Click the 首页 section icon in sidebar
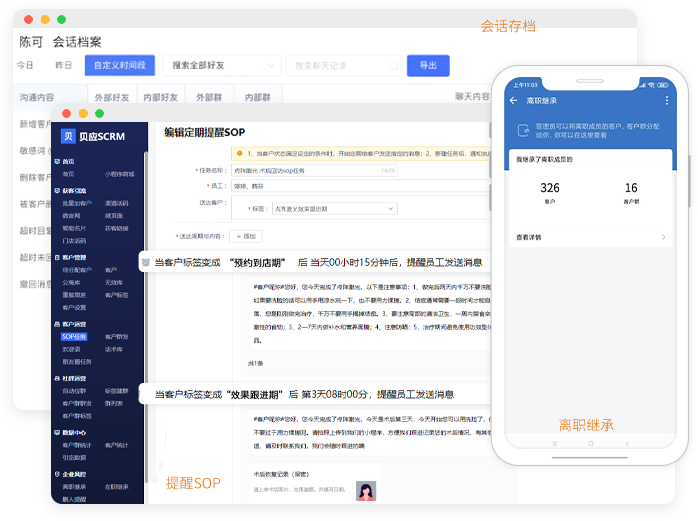 coord(57,161)
